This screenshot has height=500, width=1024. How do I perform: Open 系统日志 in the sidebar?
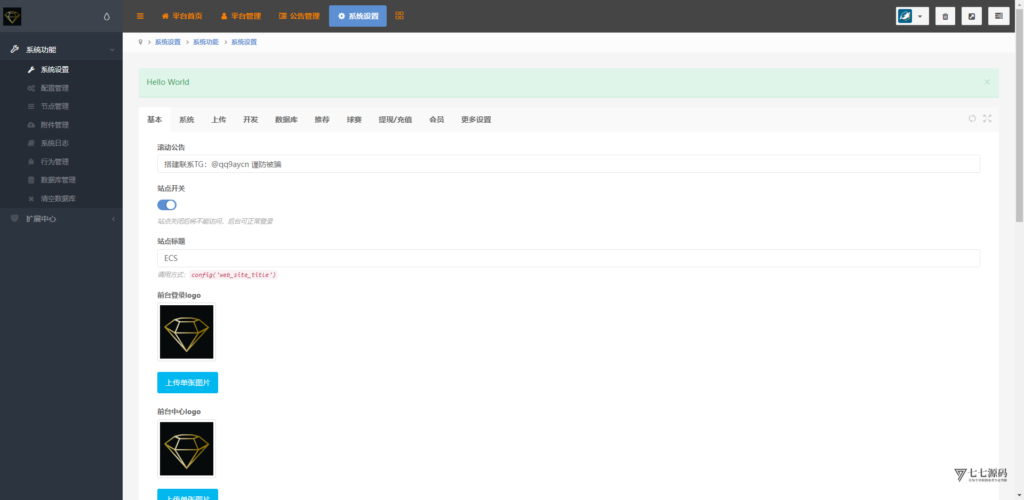[55, 143]
